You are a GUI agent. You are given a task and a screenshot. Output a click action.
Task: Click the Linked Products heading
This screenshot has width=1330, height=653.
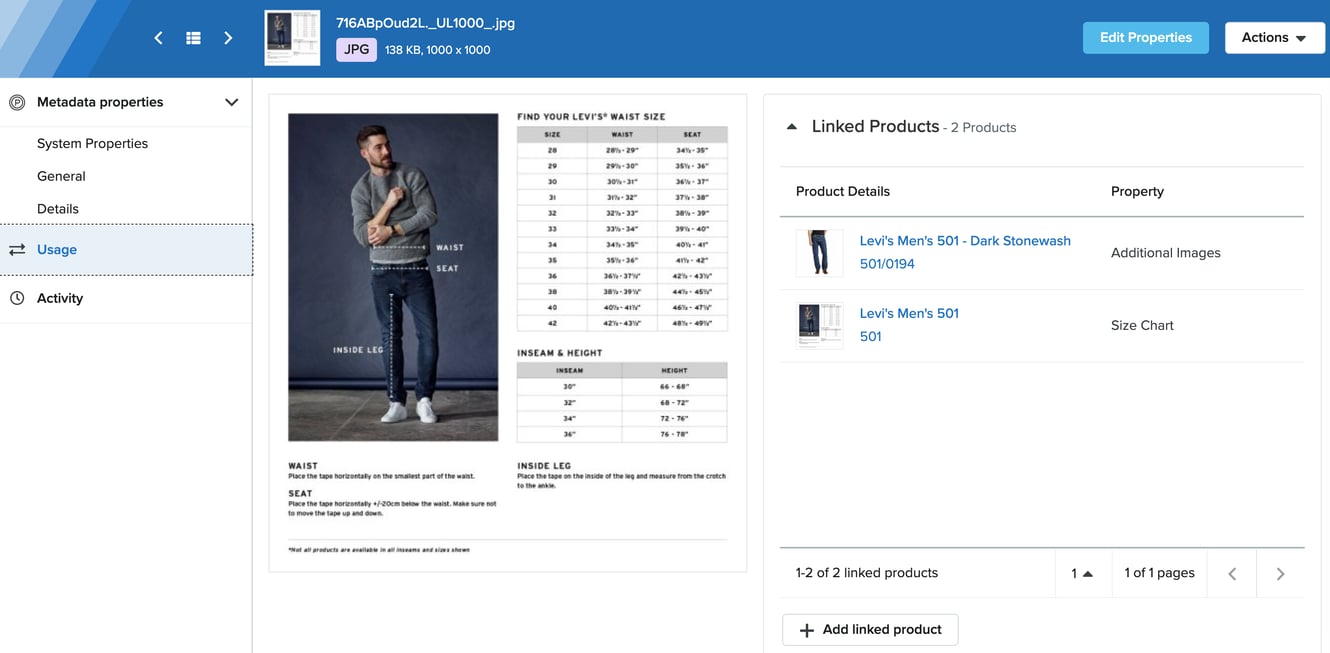876,126
